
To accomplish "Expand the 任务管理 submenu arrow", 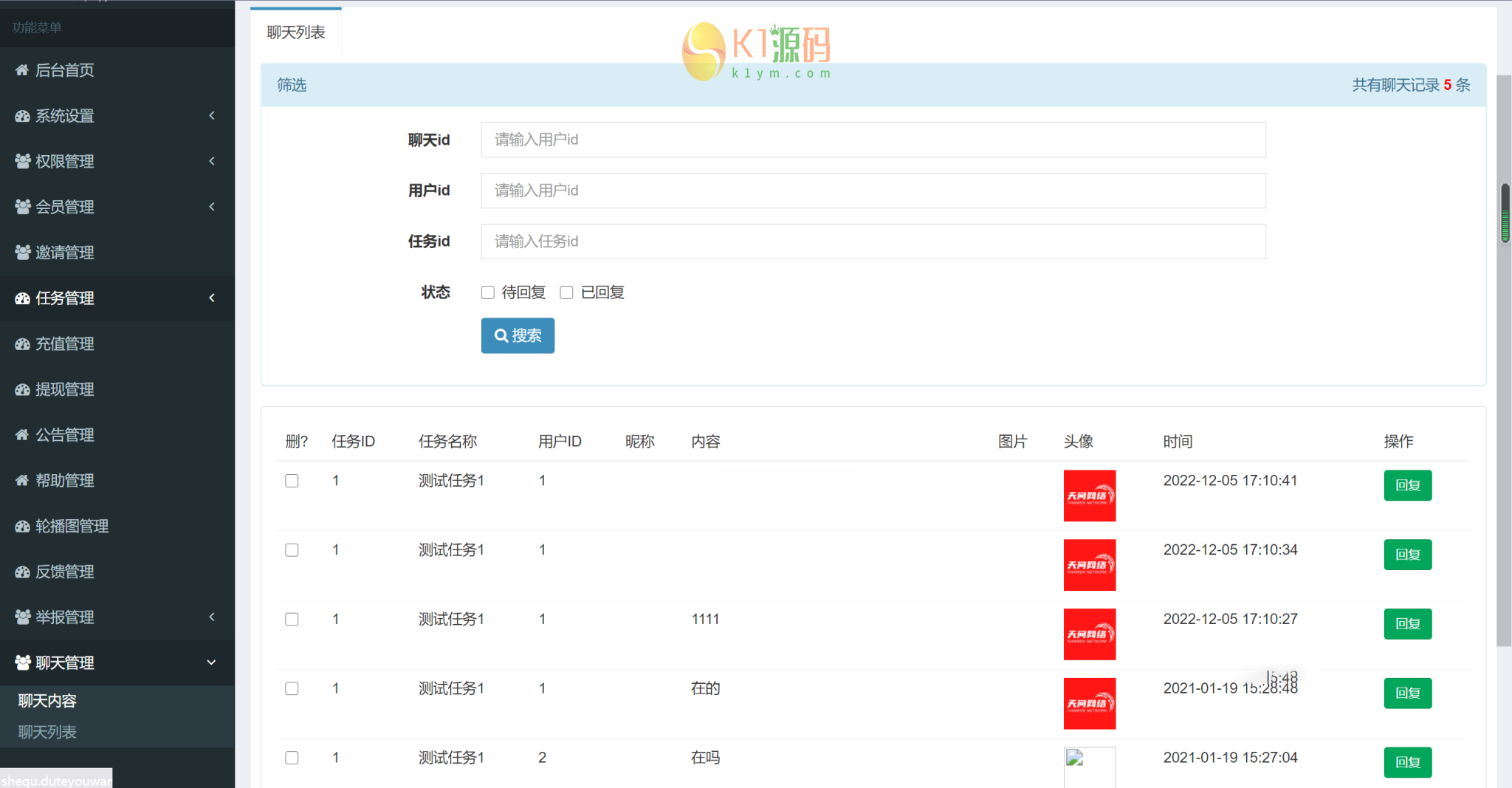I will pos(212,298).
